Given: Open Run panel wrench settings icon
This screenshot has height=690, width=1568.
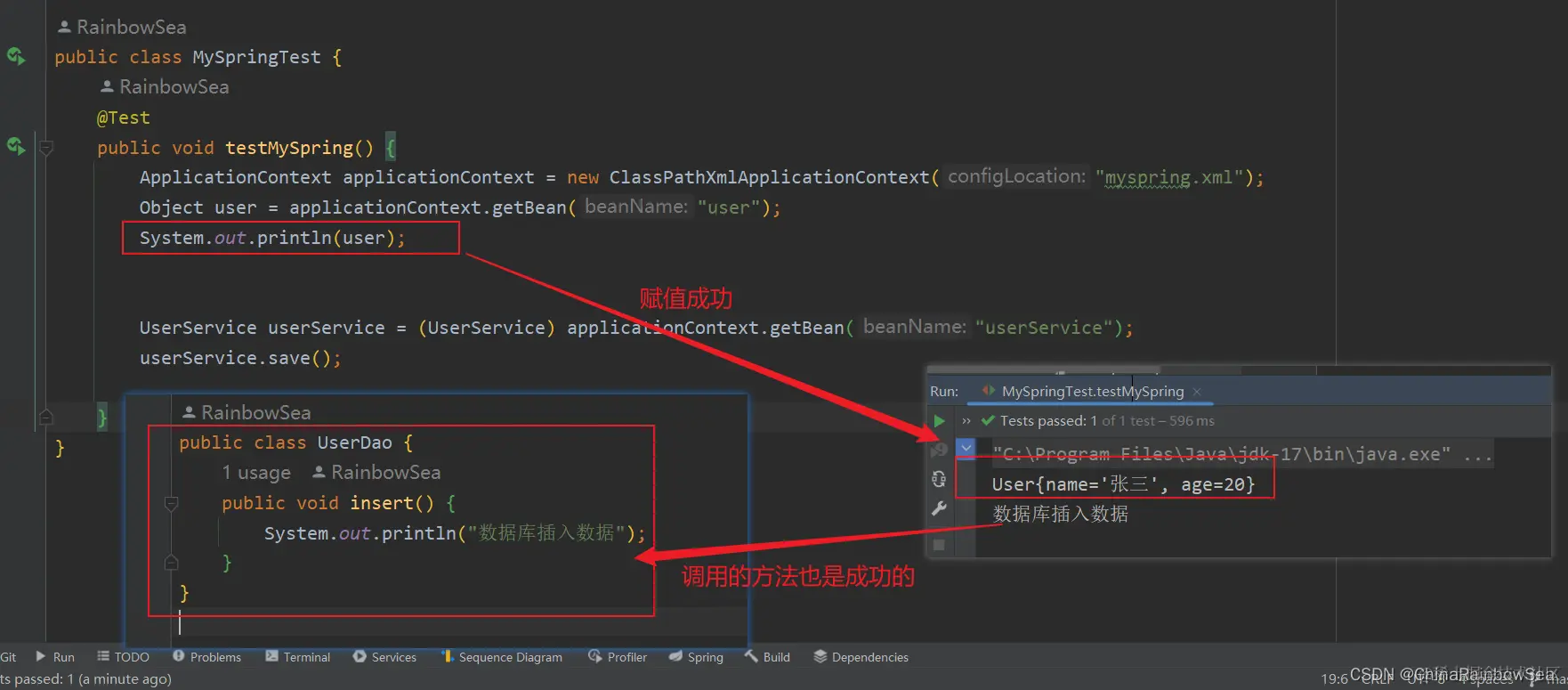Looking at the screenshot, I should tap(939, 509).
